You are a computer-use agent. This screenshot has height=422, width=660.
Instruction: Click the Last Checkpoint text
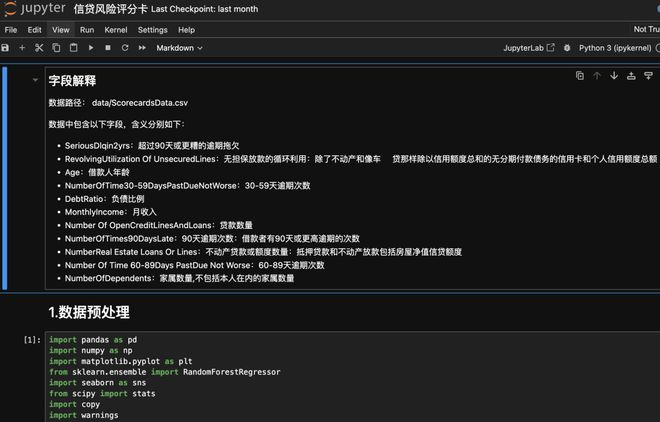[205, 9]
